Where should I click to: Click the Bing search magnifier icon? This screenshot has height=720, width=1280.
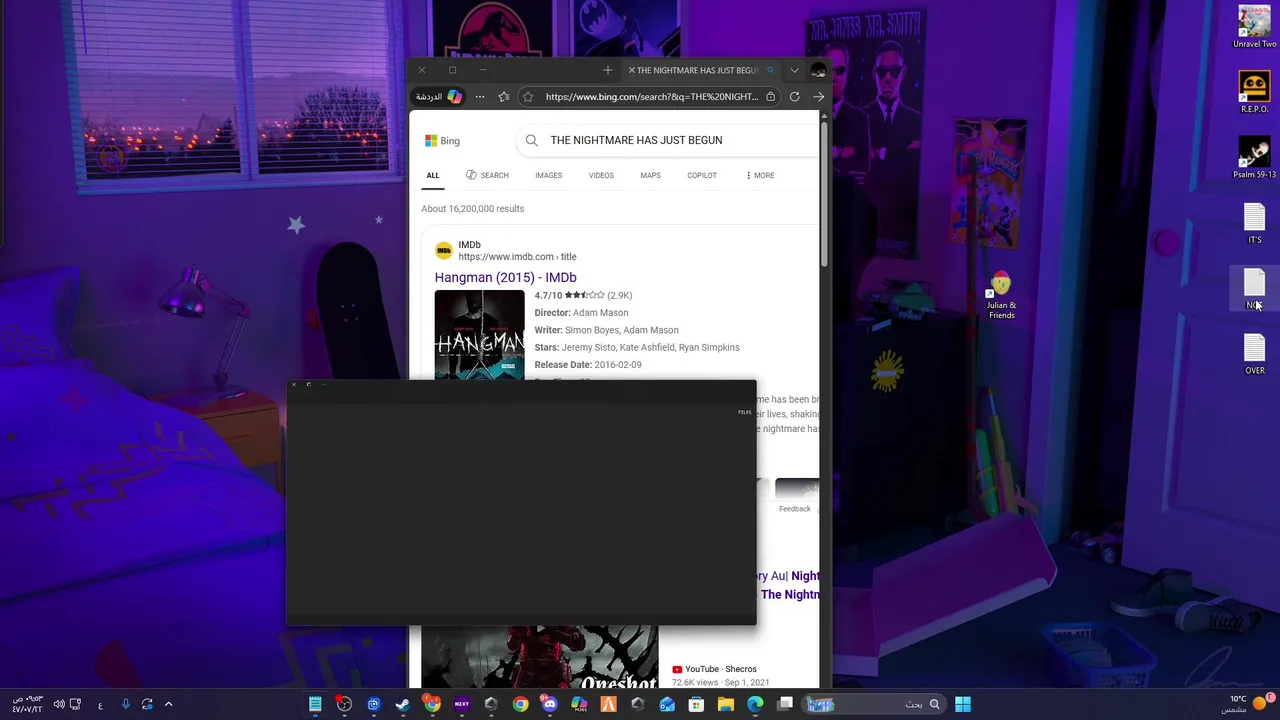531,140
